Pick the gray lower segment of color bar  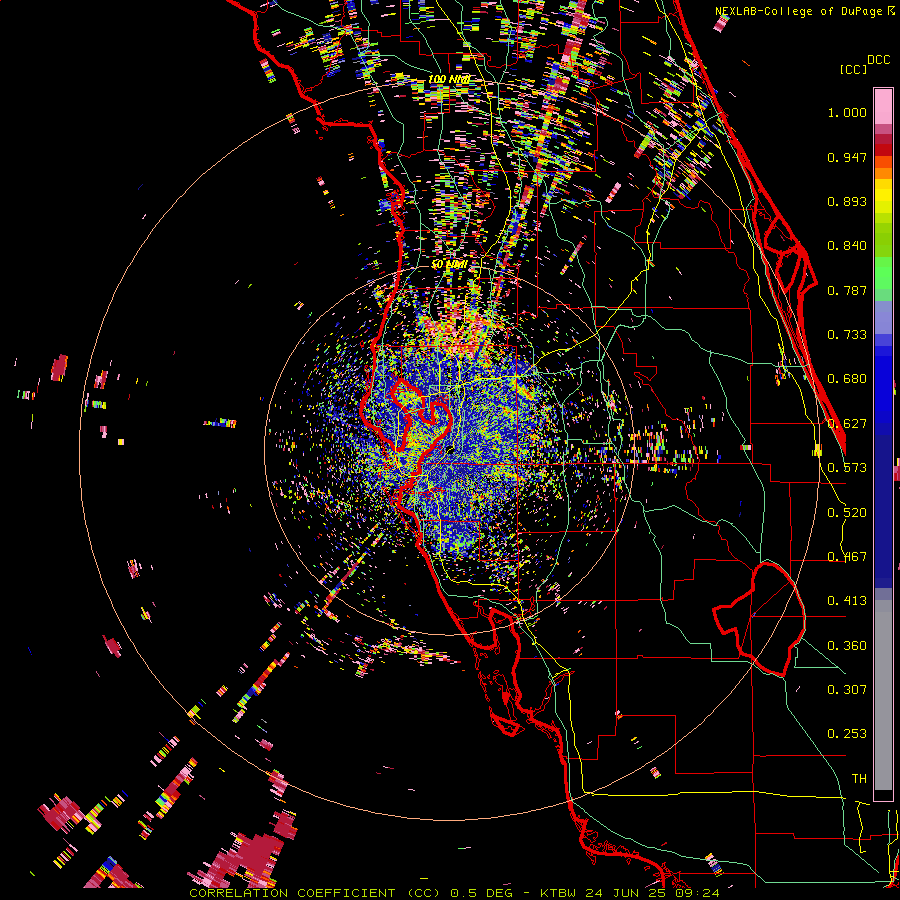pyautogui.click(x=883, y=695)
